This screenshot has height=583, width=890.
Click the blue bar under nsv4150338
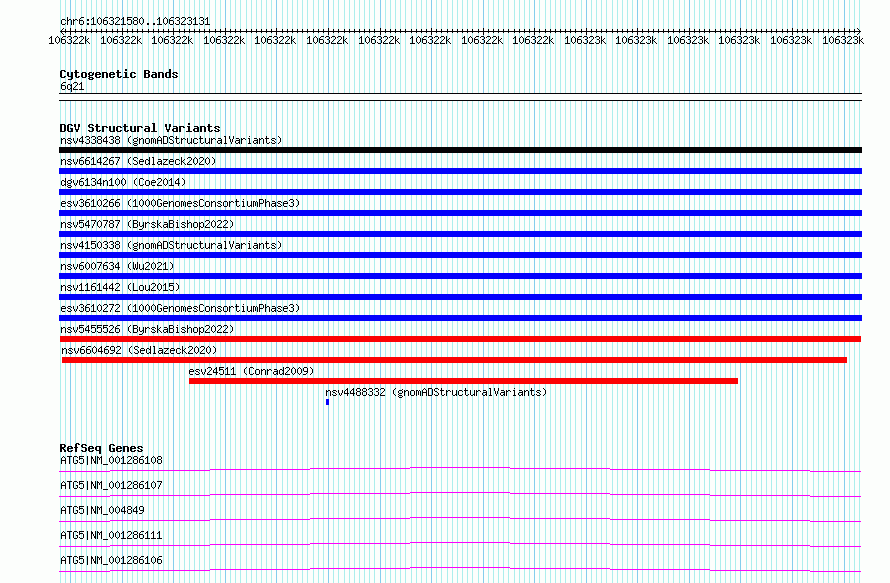point(460,255)
